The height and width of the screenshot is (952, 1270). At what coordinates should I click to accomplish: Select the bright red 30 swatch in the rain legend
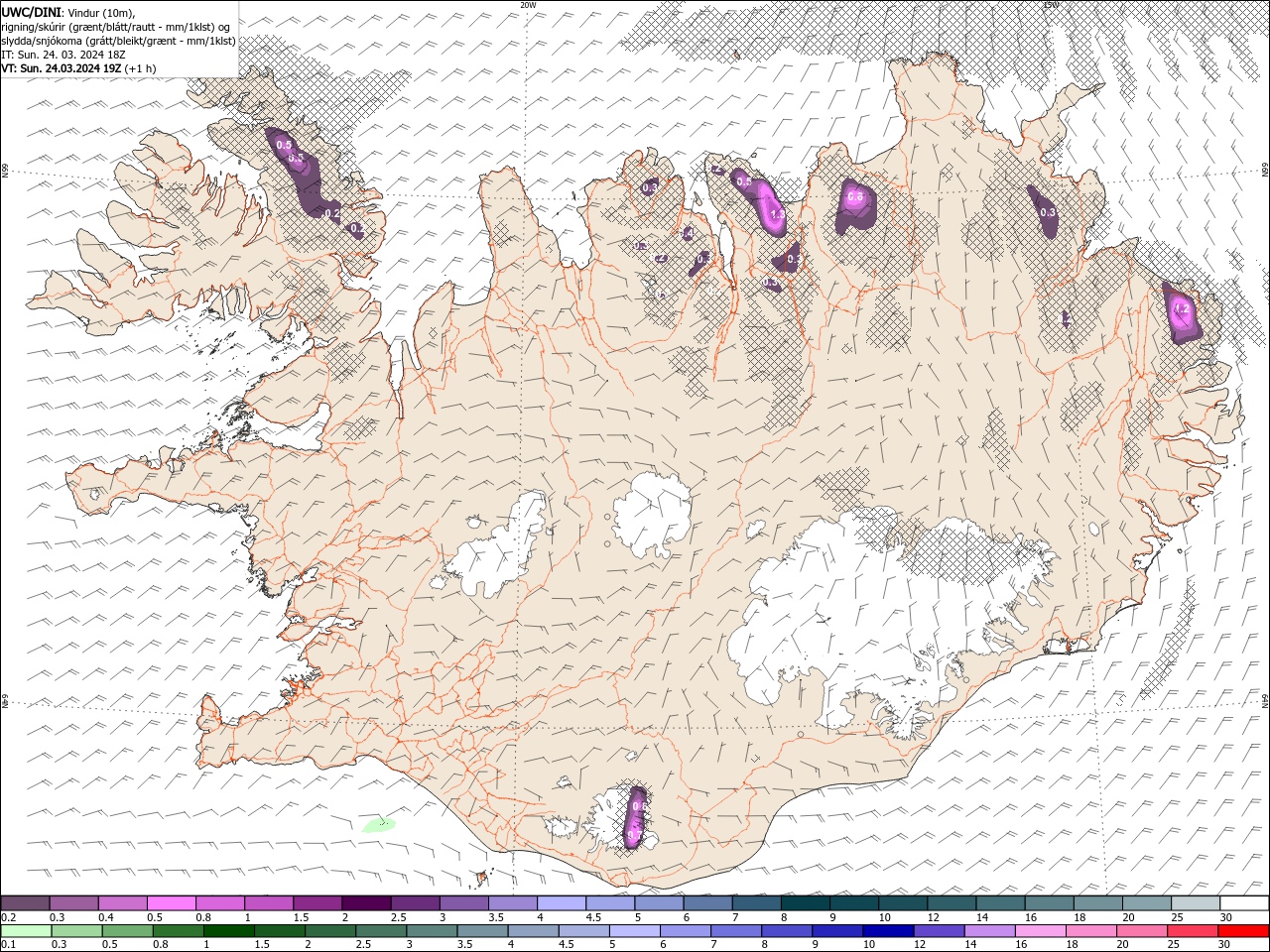[x=1243, y=931]
